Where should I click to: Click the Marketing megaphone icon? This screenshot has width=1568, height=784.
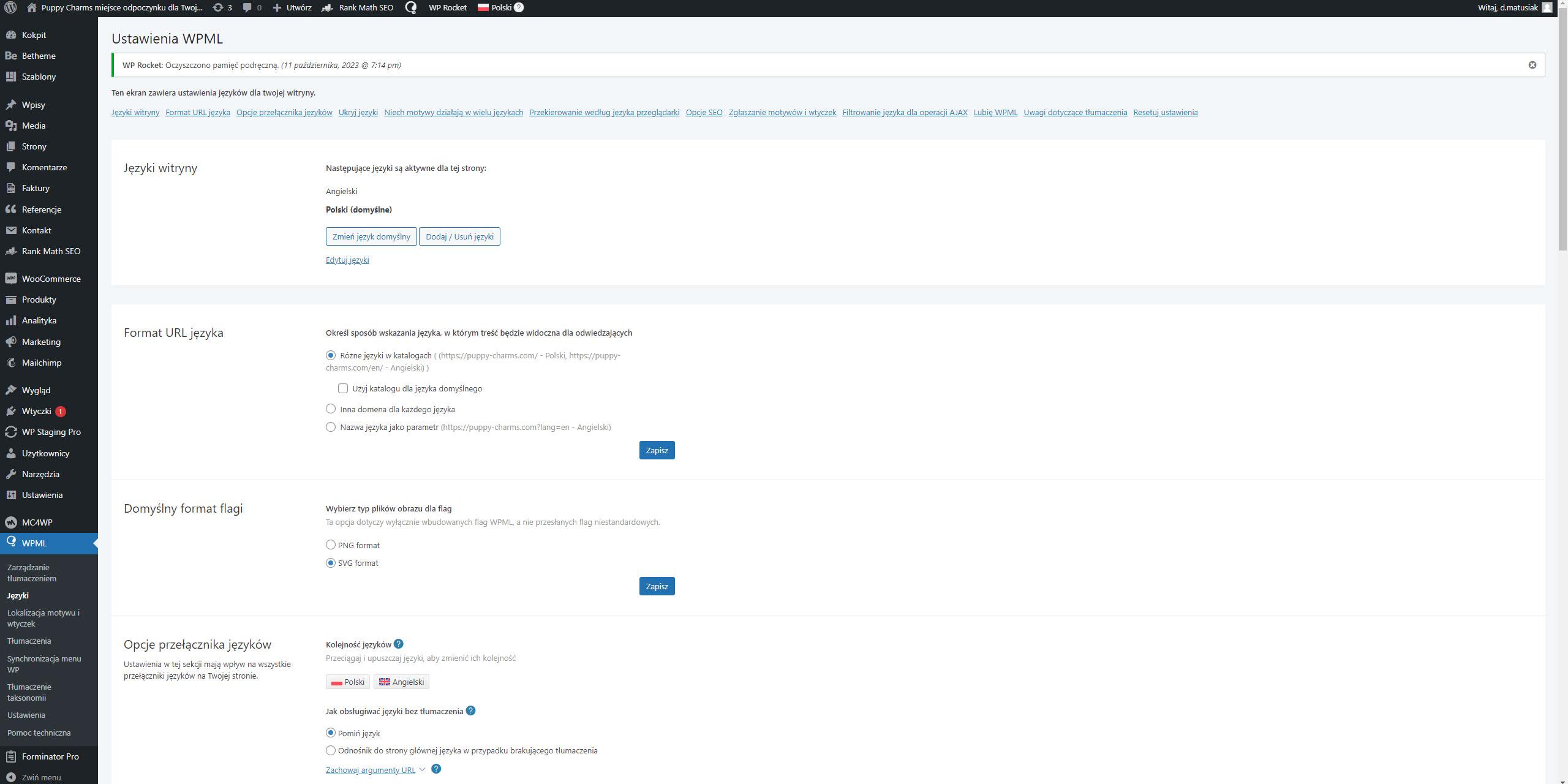pyautogui.click(x=10, y=342)
